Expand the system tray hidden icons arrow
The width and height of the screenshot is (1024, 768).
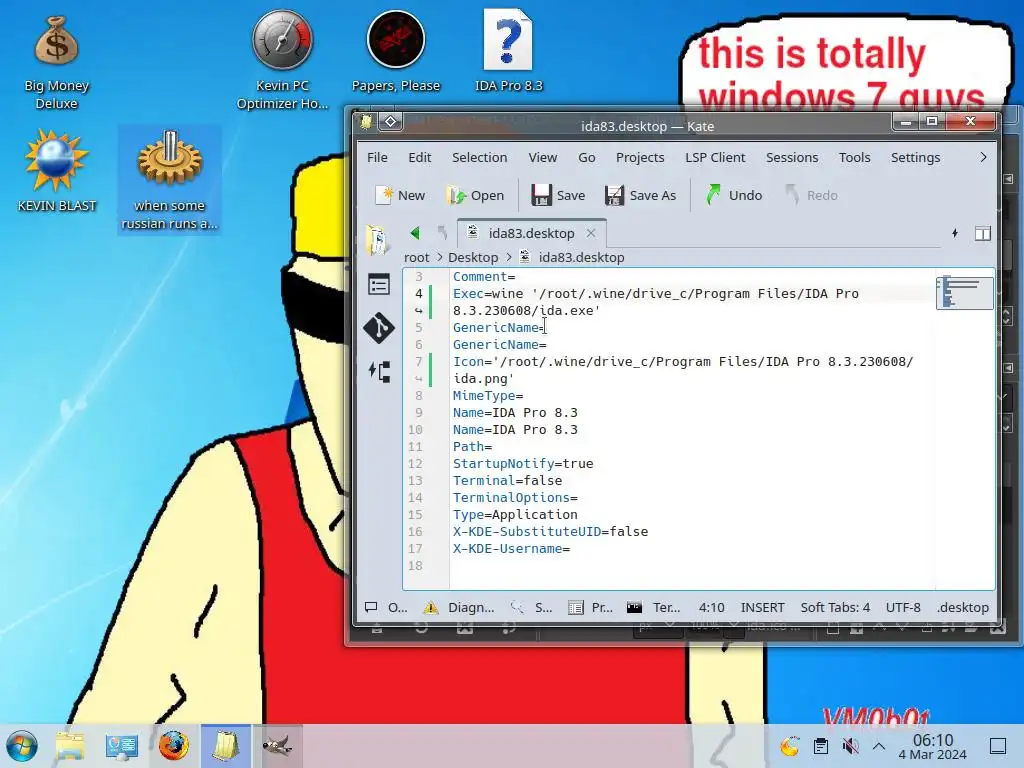(879, 746)
